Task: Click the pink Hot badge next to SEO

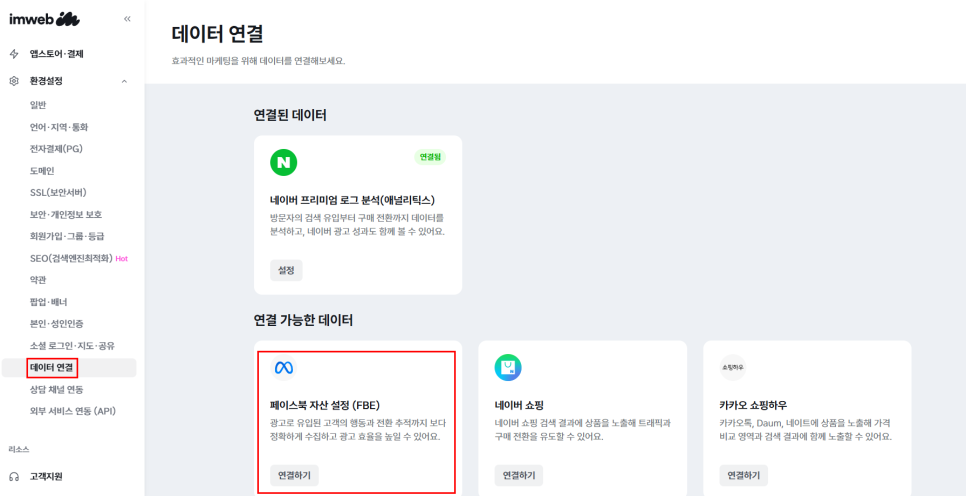Action: click(x=121, y=259)
